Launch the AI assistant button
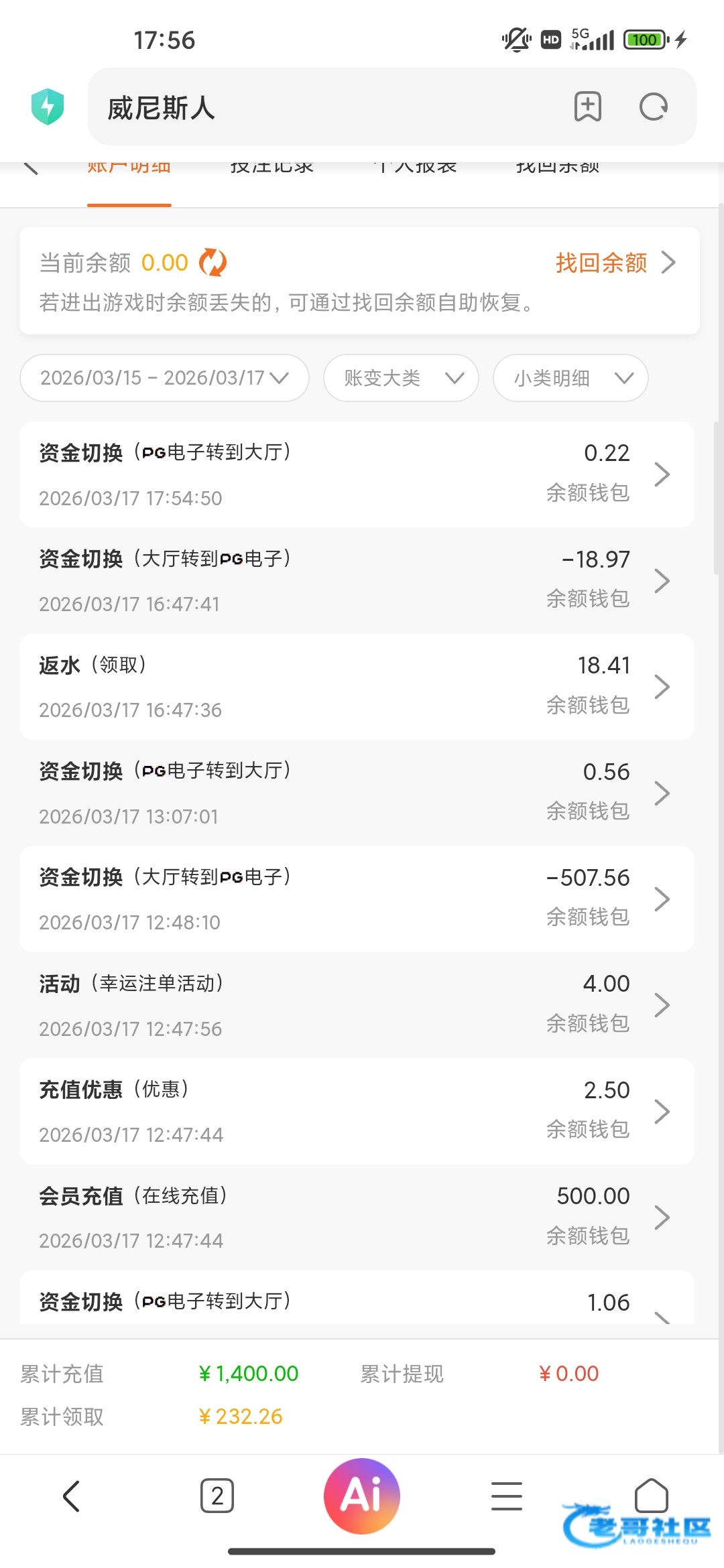The width and height of the screenshot is (724, 1568). click(362, 1496)
